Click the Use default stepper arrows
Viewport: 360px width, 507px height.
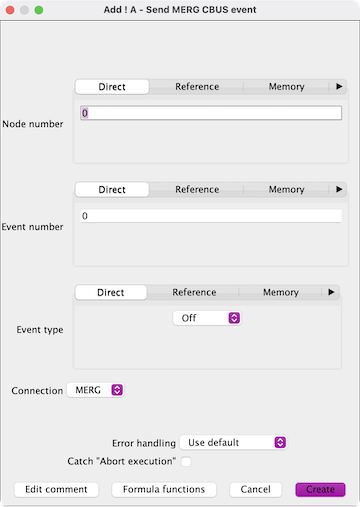pyautogui.click(x=280, y=442)
